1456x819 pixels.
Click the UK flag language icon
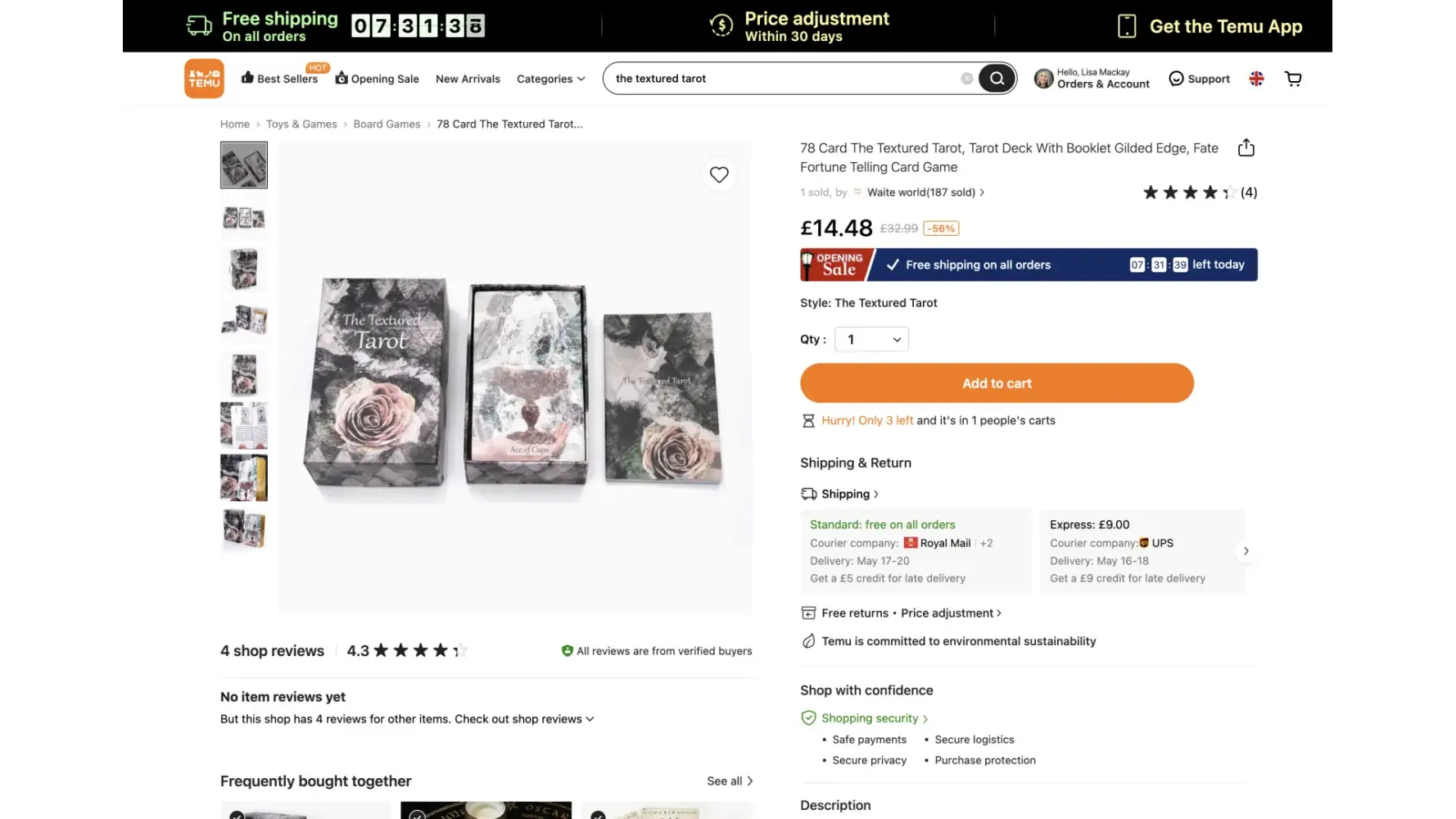(1256, 79)
